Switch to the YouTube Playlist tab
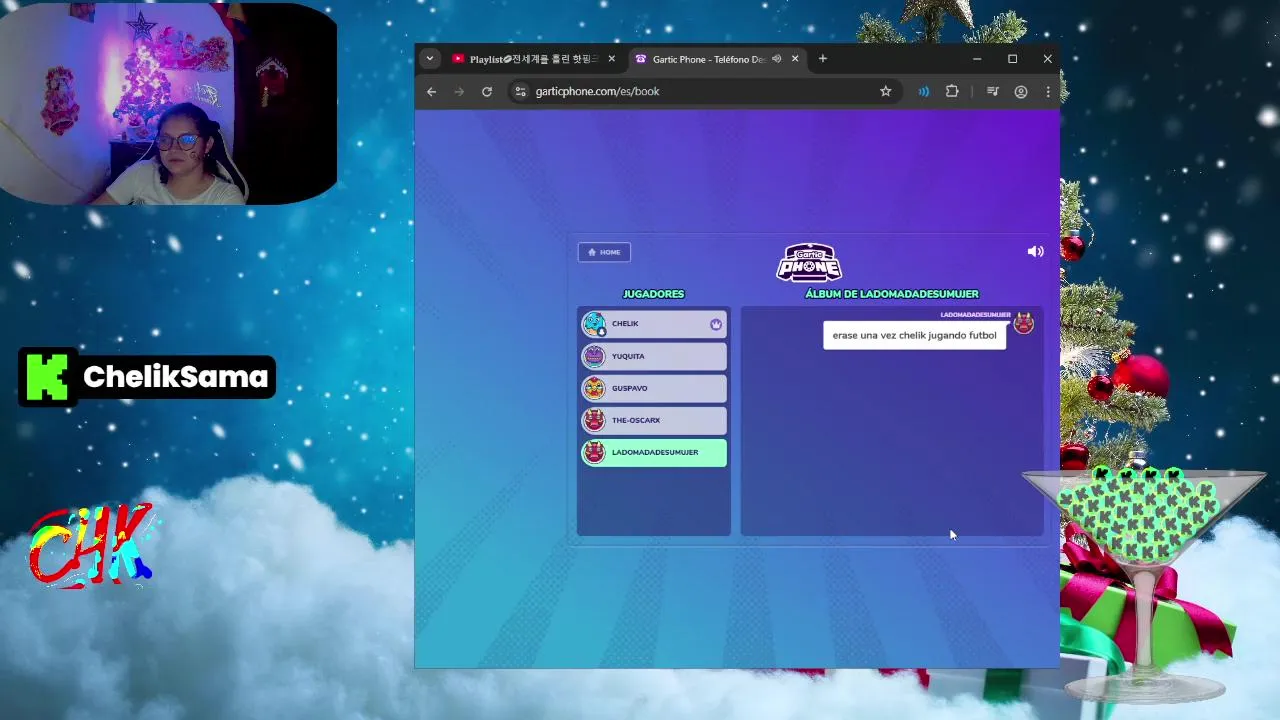This screenshot has height=720, width=1280. 533,59
